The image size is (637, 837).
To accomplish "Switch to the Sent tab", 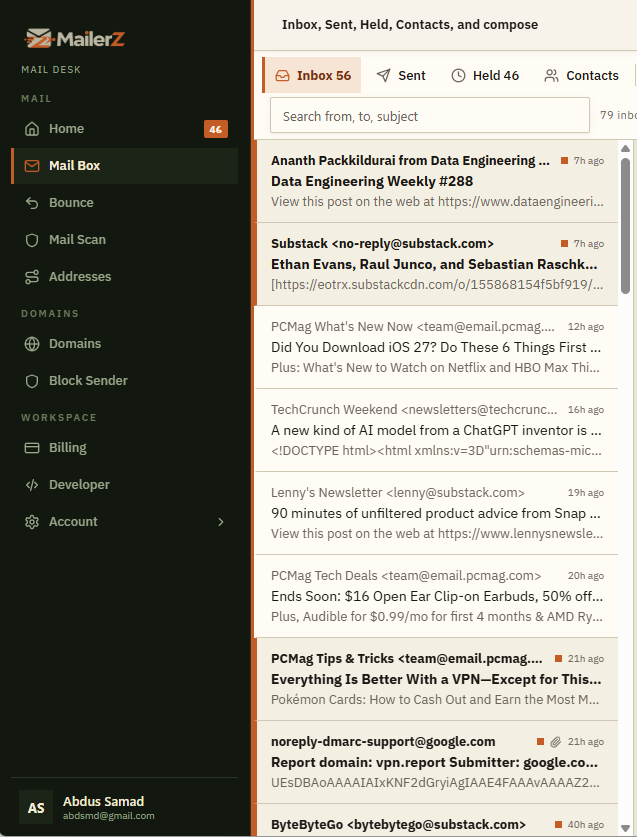I will pos(401,75).
